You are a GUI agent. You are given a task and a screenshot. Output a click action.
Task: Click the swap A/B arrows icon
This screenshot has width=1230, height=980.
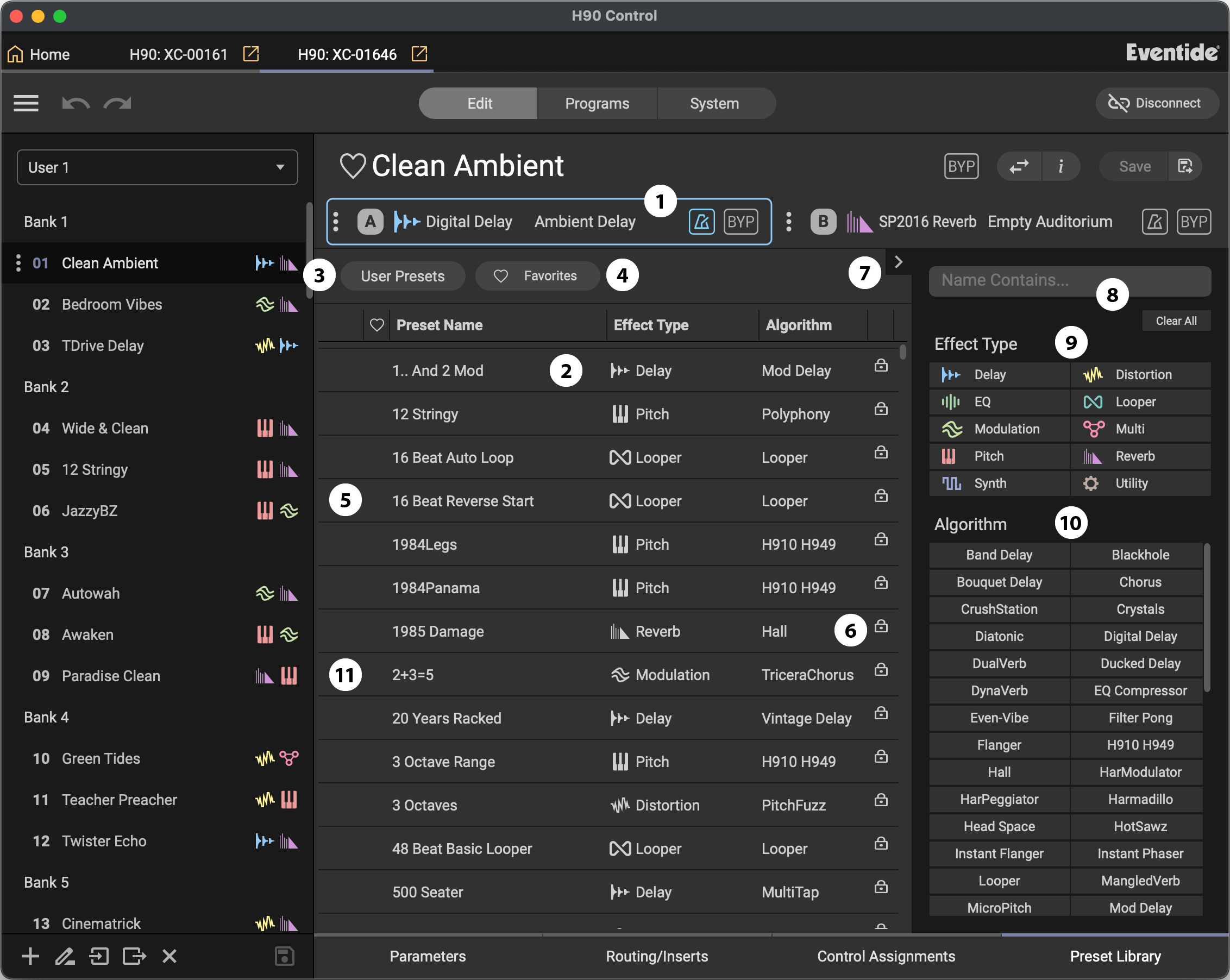(x=1019, y=166)
